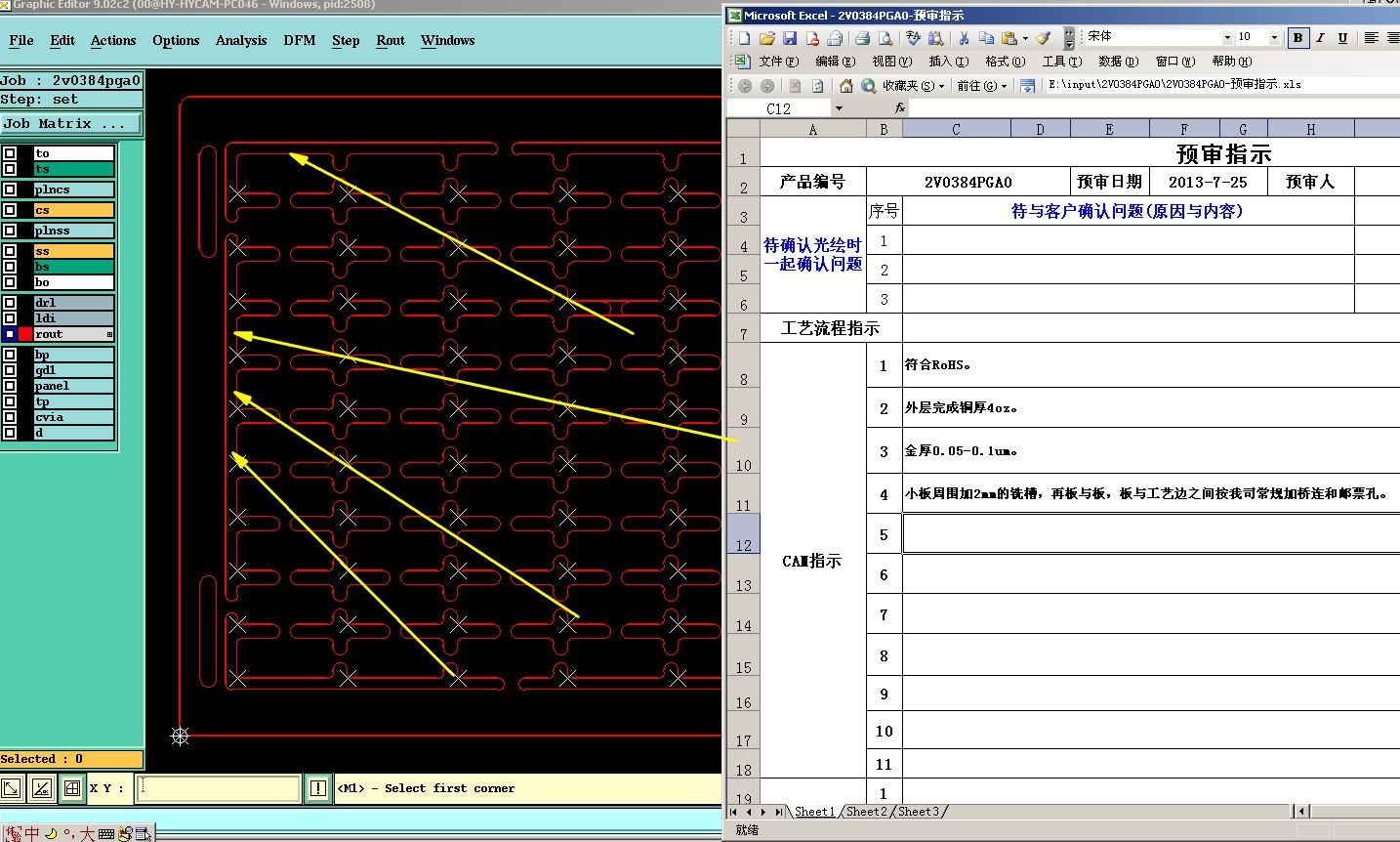Viewport: 1400px width, 842px height.
Task: Toggle the 'rout' layer checkbox
Action: (x=10, y=334)
